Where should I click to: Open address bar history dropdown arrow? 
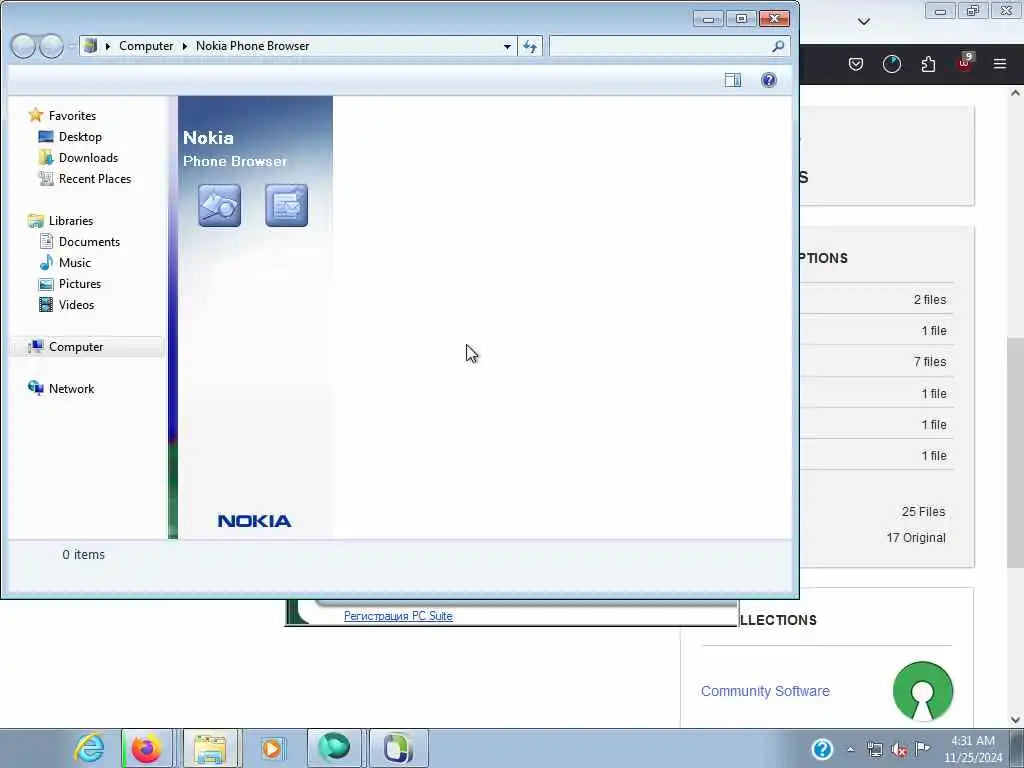click(507, 46)
